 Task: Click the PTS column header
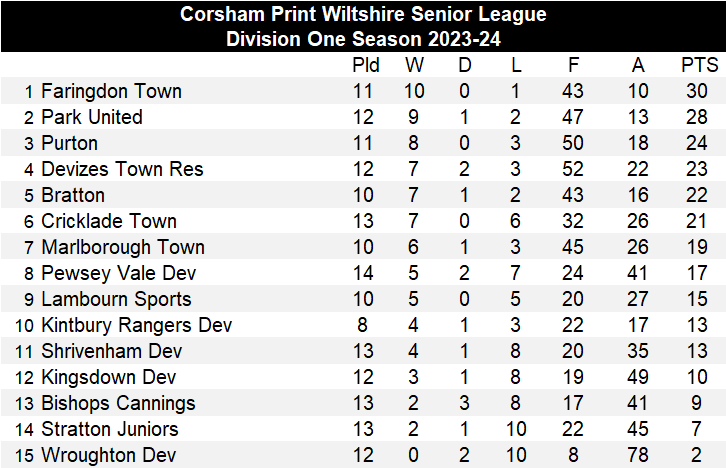(699, 65)
